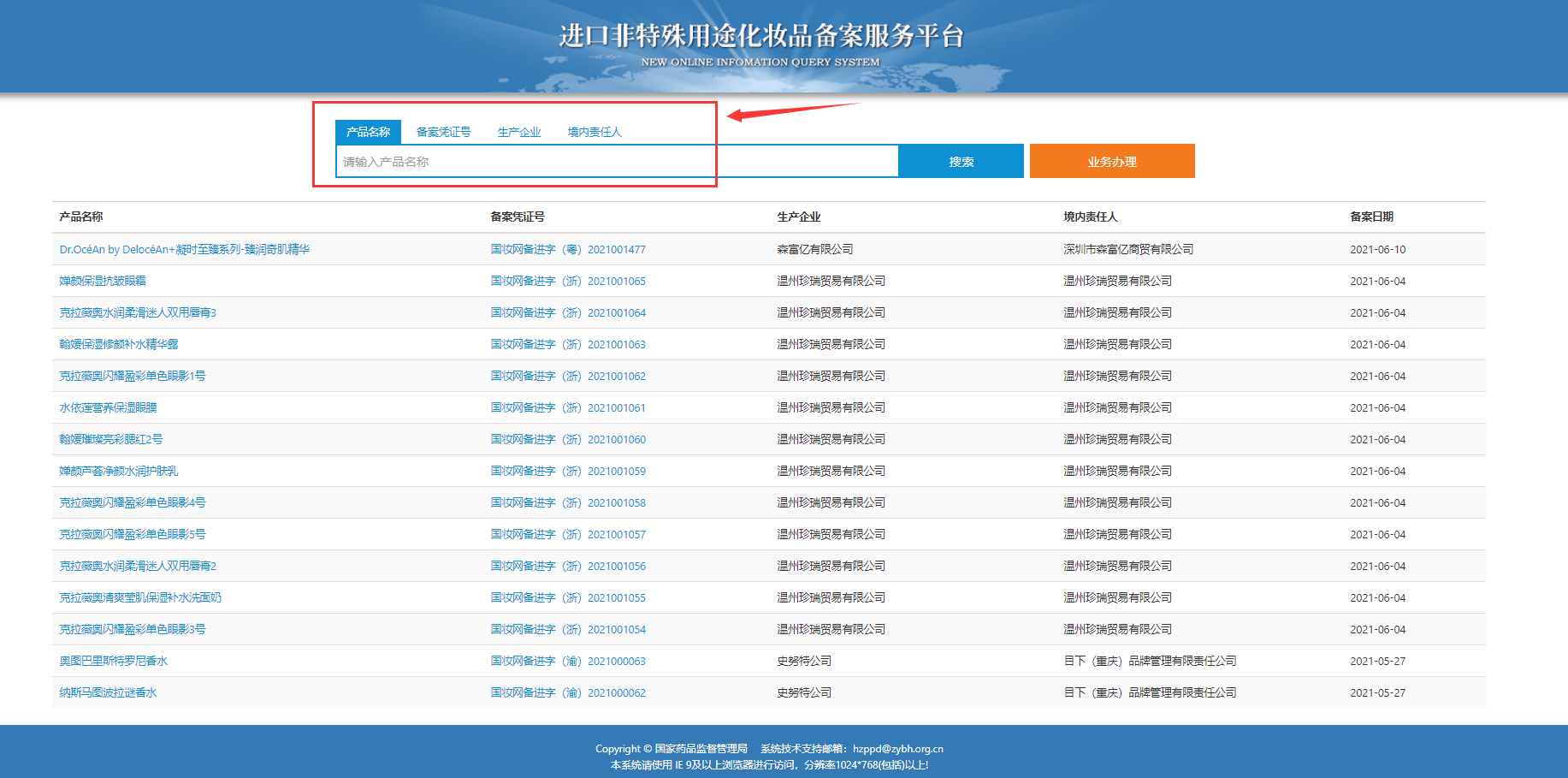Select the 产品名称 search tab

pyautogui.click(x=368, y=132)
